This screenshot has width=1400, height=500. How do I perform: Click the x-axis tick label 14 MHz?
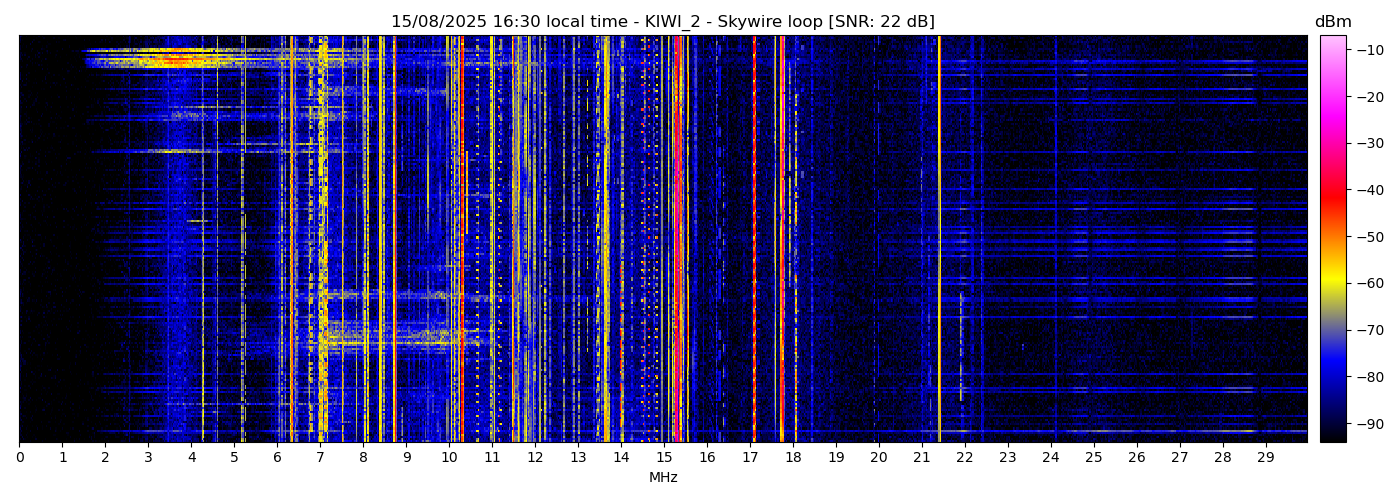pyautogui.click(x=621, y=458)
